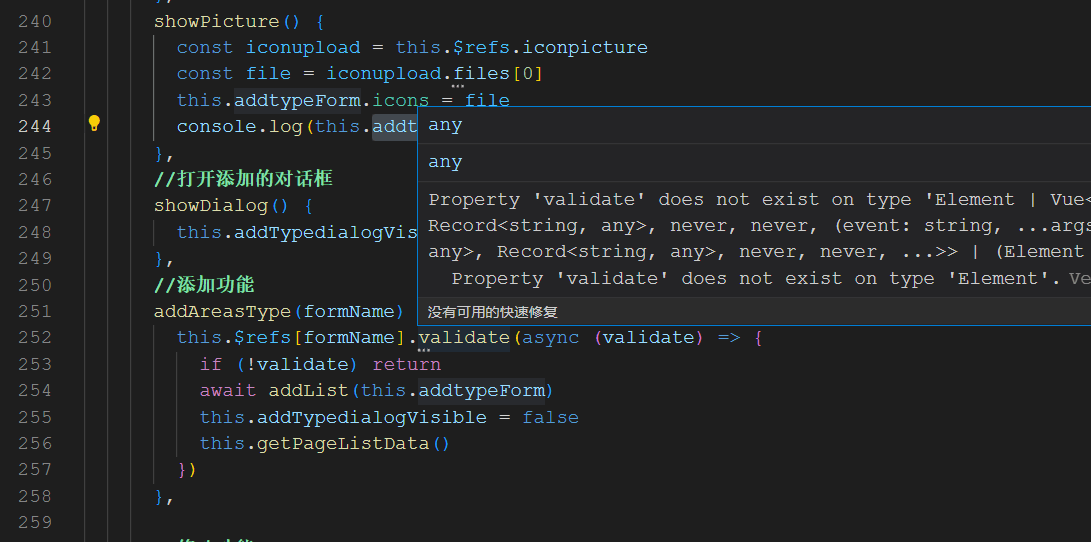Click addtypeForm argument on line 254

pyautogui.click(x=481, y=390)
